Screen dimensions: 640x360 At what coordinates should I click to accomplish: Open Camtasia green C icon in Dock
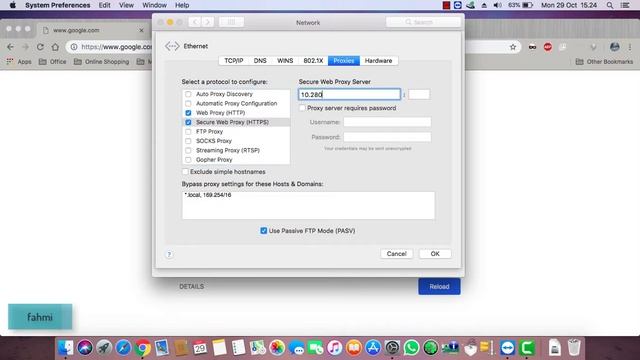pyautogui.click(x=527, y=348)
